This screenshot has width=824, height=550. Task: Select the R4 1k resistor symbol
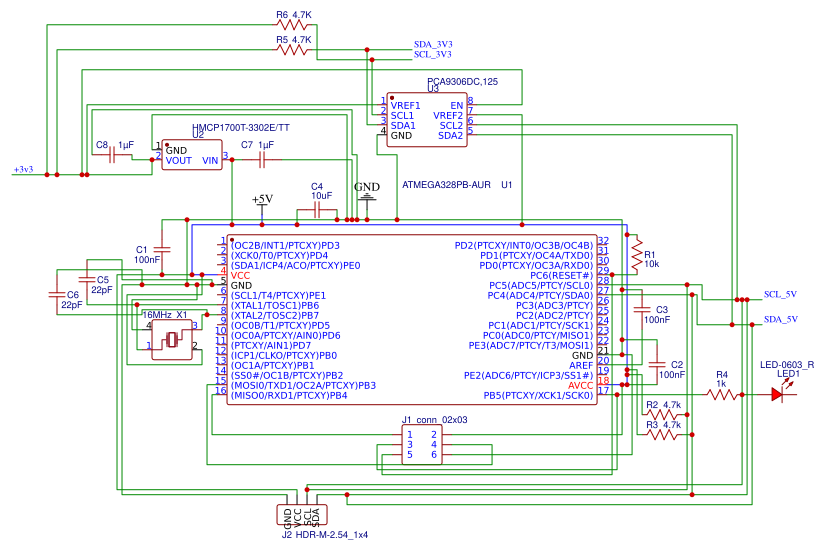pos(723,395)
